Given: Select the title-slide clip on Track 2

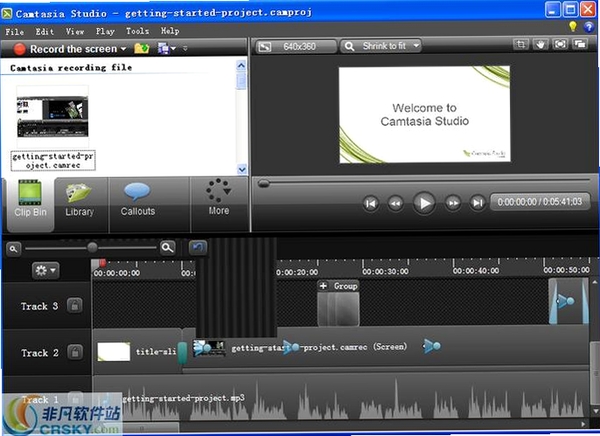Looking at the screenshot, I should 136,352.
